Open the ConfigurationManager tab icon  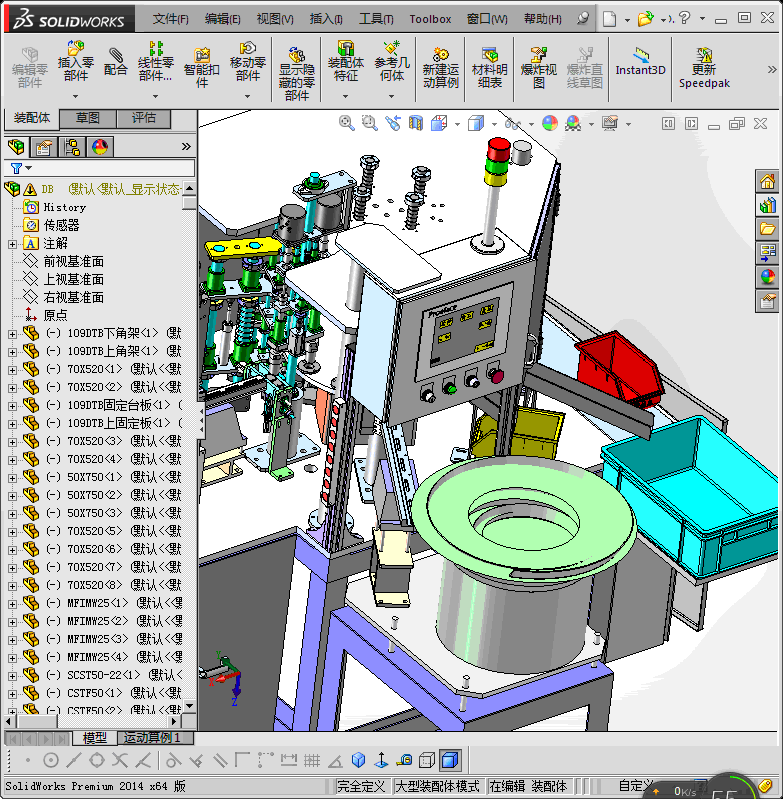(72, 147)
